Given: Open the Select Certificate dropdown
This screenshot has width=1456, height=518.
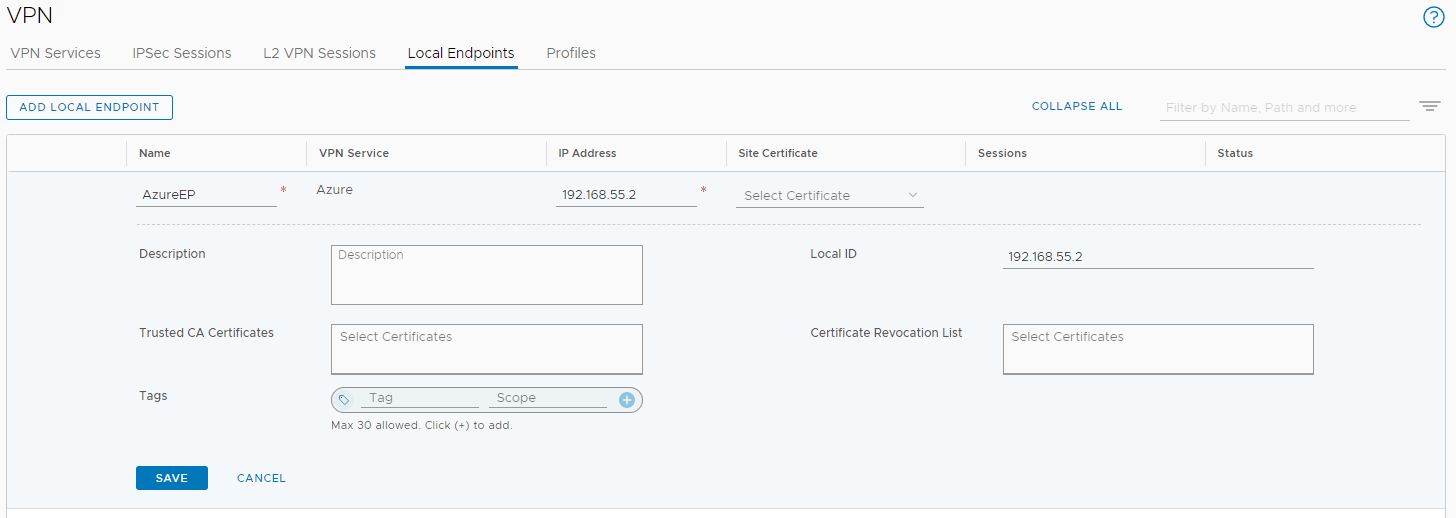Looking at the screenshot, I should click(x=830, y=196).
